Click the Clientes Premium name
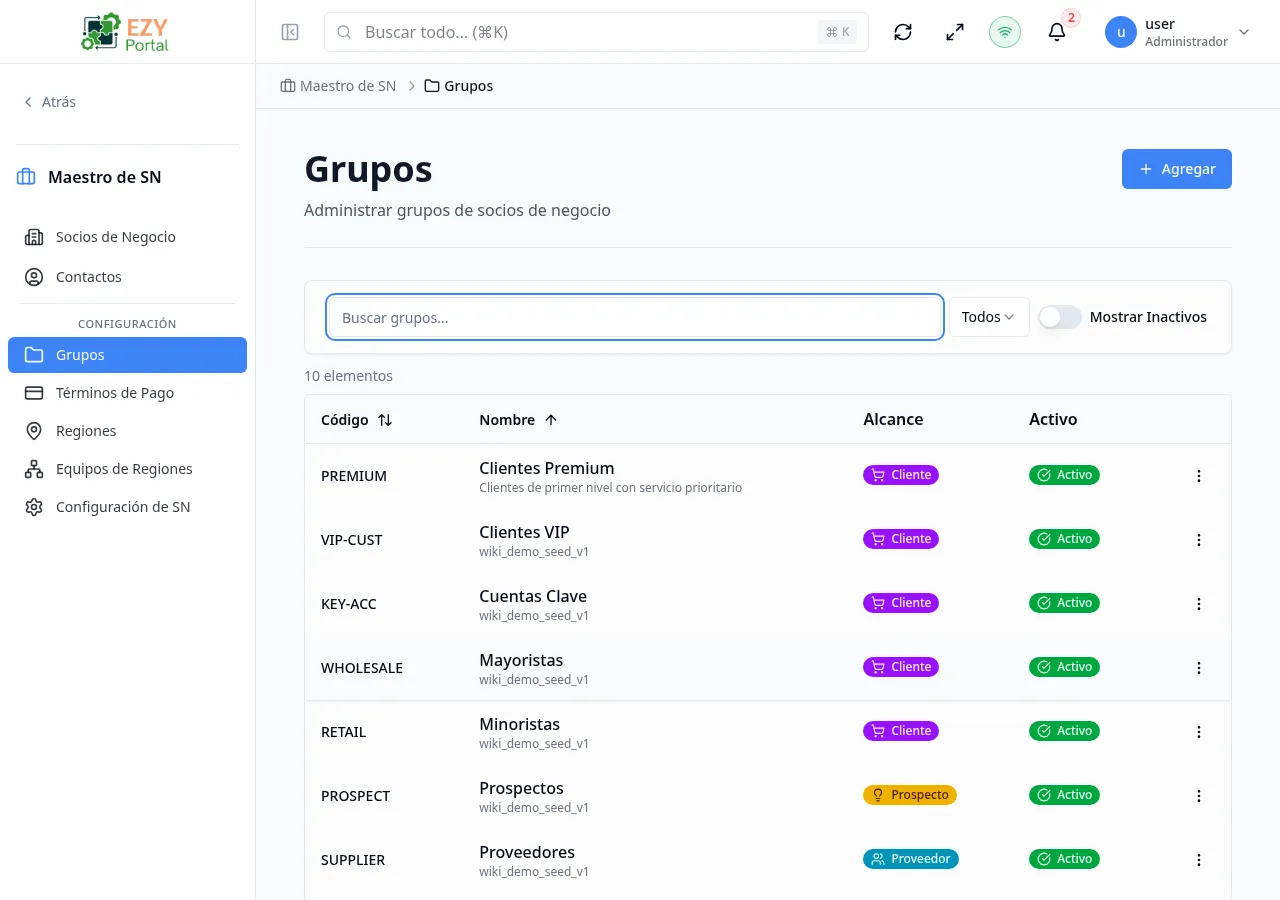The image size is (1280, 900). pos(547,468)
